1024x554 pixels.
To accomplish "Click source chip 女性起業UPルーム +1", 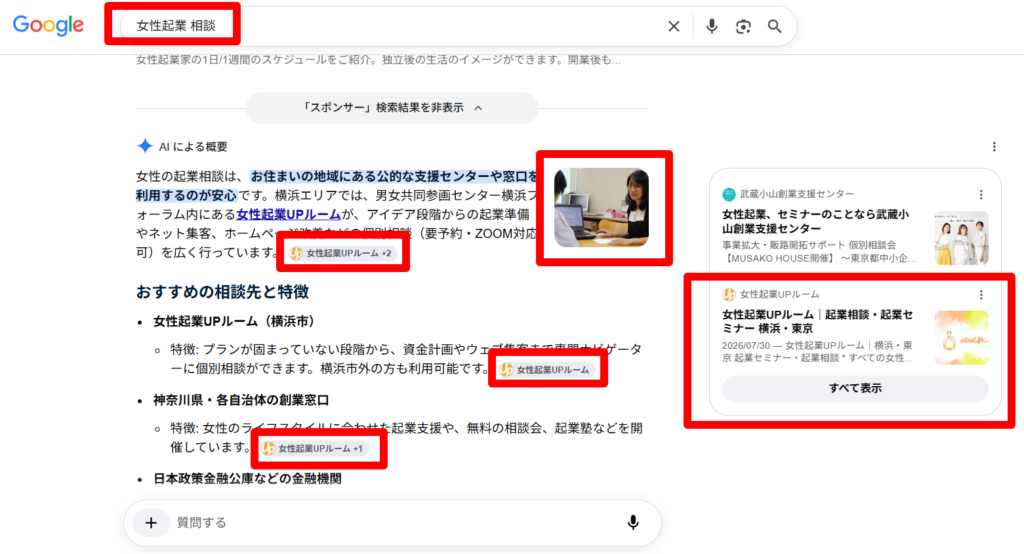I will [314, 448].
